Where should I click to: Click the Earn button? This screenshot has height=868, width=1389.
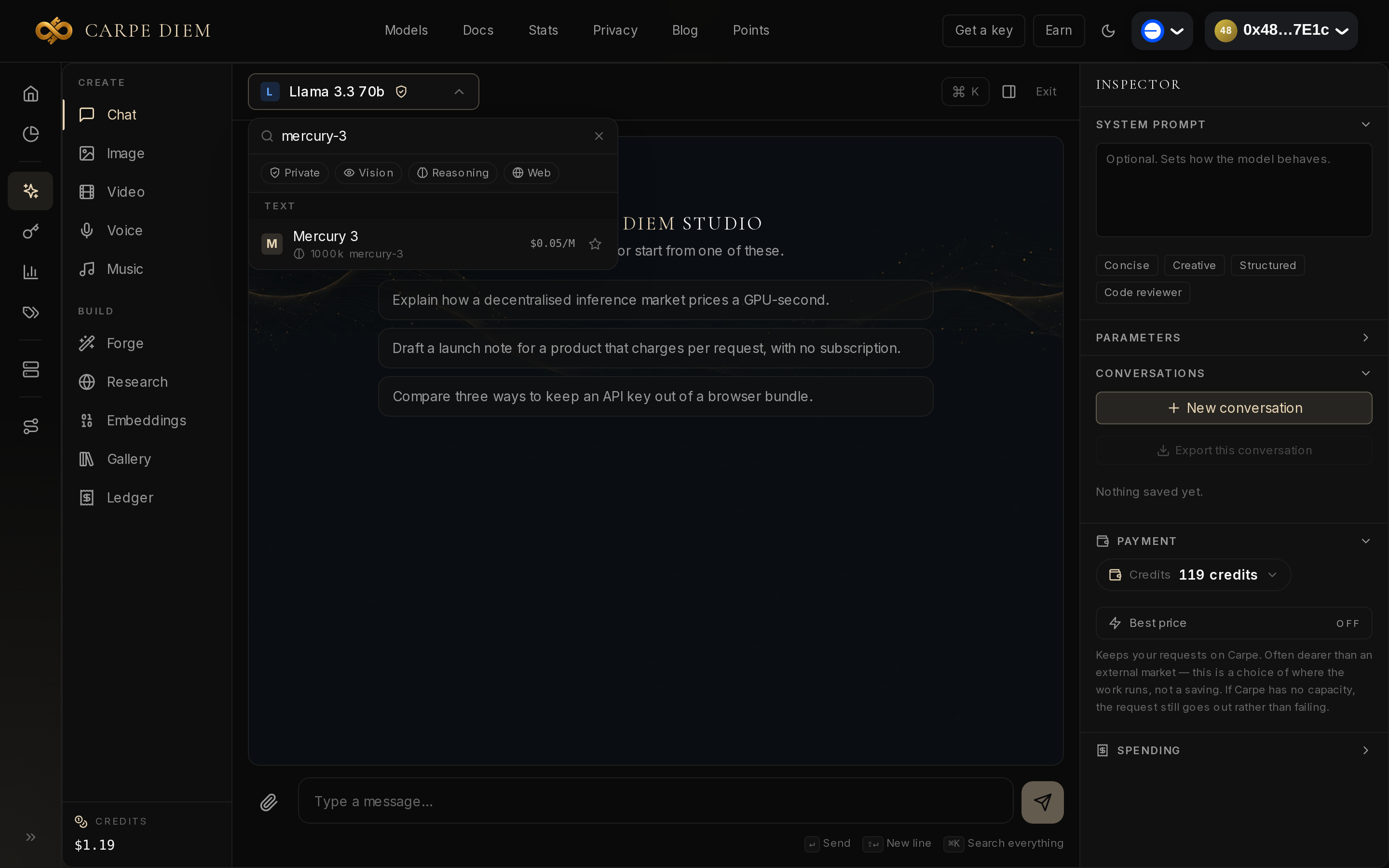tap(1059, 30)
